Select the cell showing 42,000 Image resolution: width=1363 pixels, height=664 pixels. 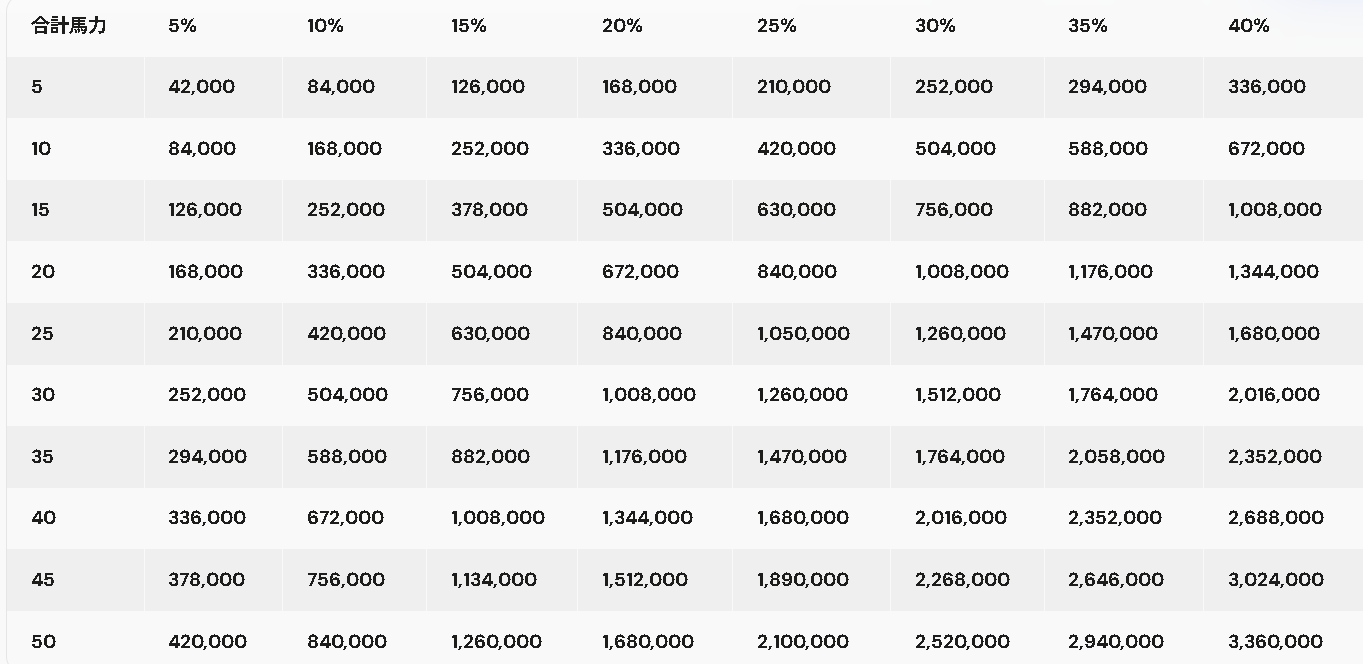pyautogui.click(x=202, y=87)
